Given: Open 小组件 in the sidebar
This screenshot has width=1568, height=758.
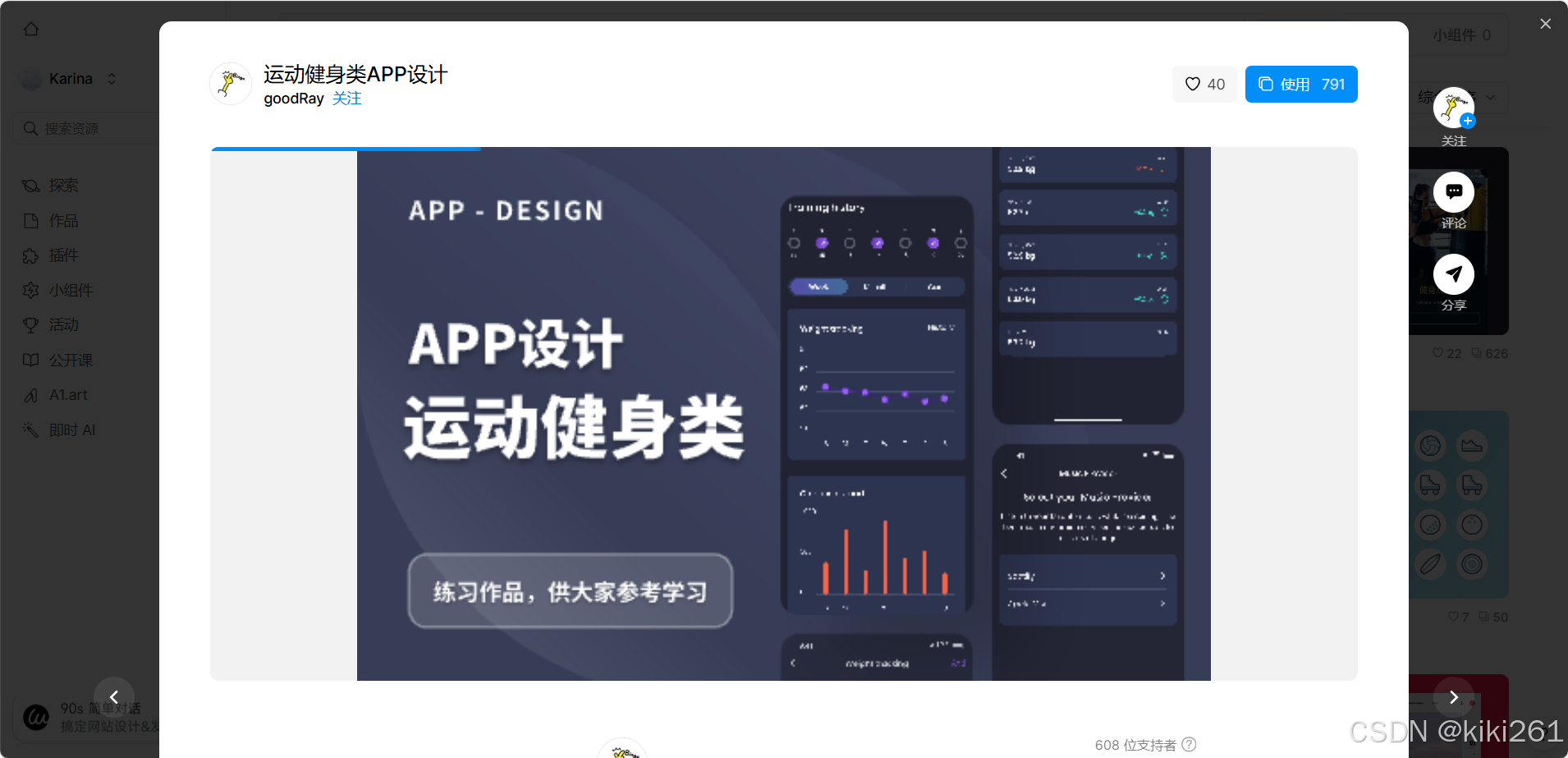Looking at the screenshot, I should point(71,291).
